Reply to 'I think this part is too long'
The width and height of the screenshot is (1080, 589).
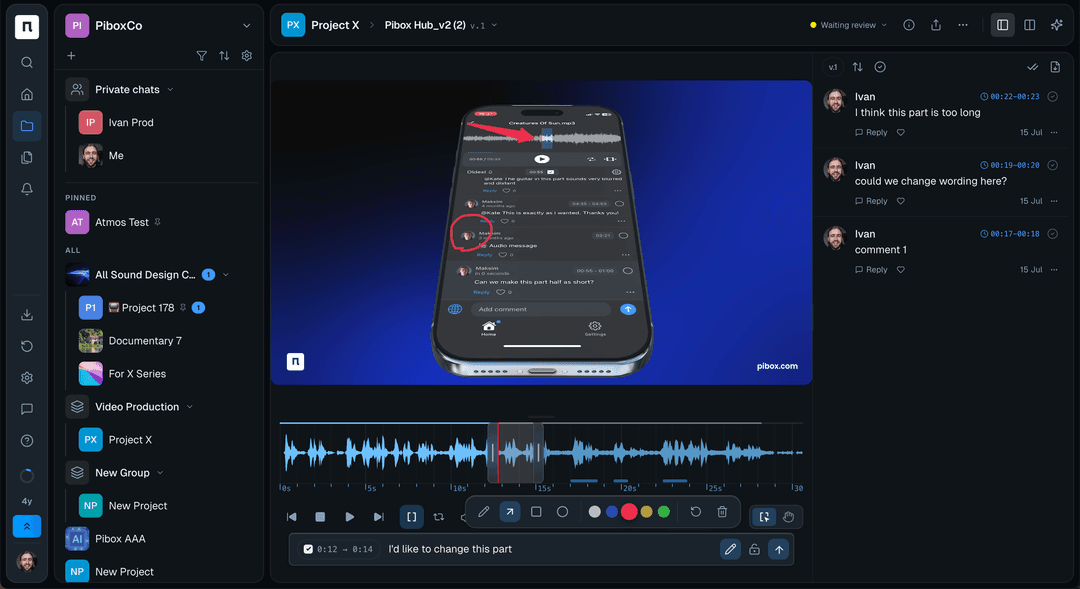click(871, 132)
